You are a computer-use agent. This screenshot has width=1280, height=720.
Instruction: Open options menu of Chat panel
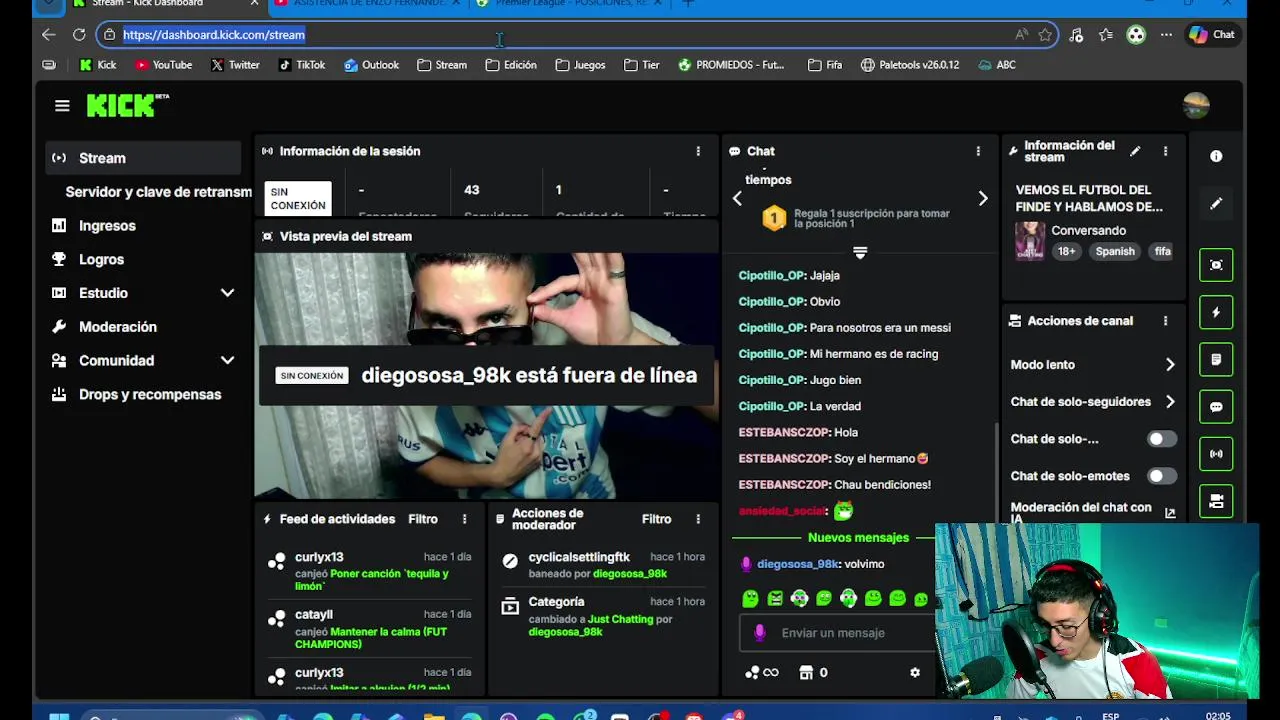tap(978, 151)
